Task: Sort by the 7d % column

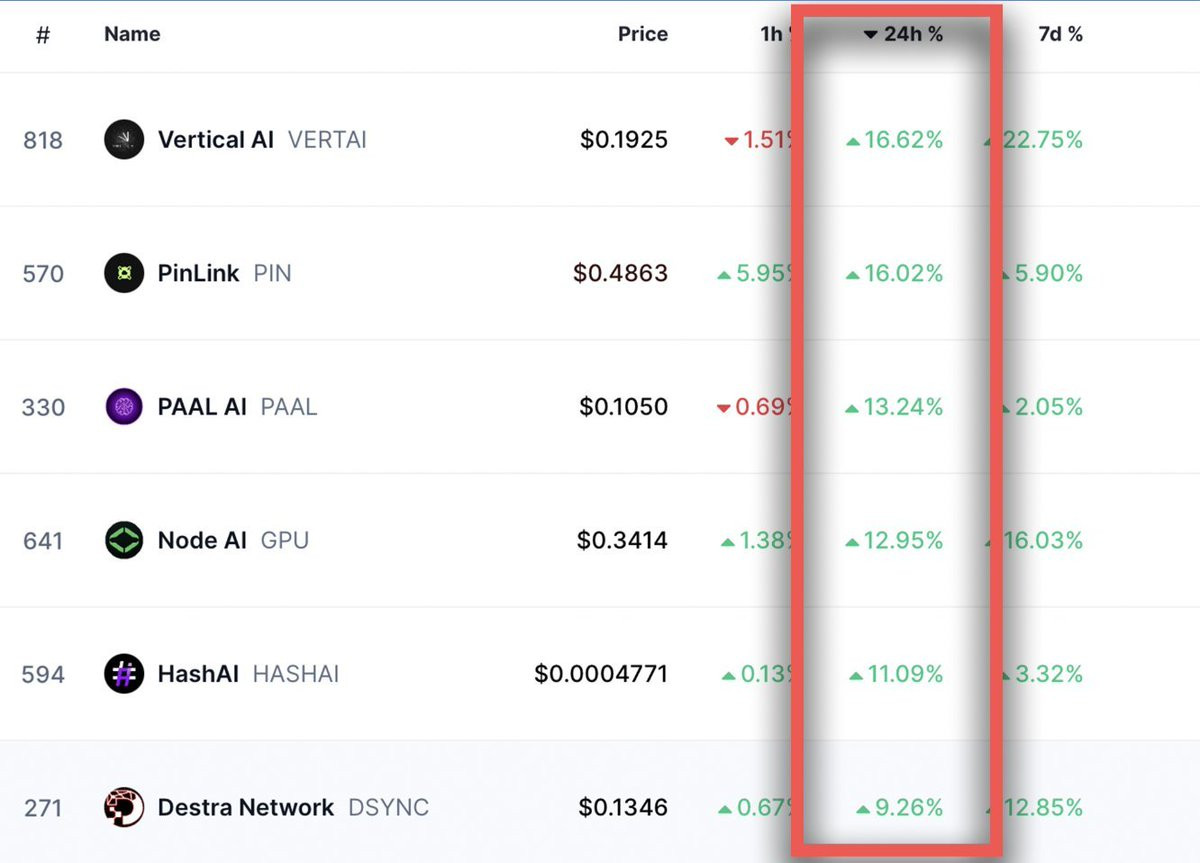Action: [x=1060, y=34]
